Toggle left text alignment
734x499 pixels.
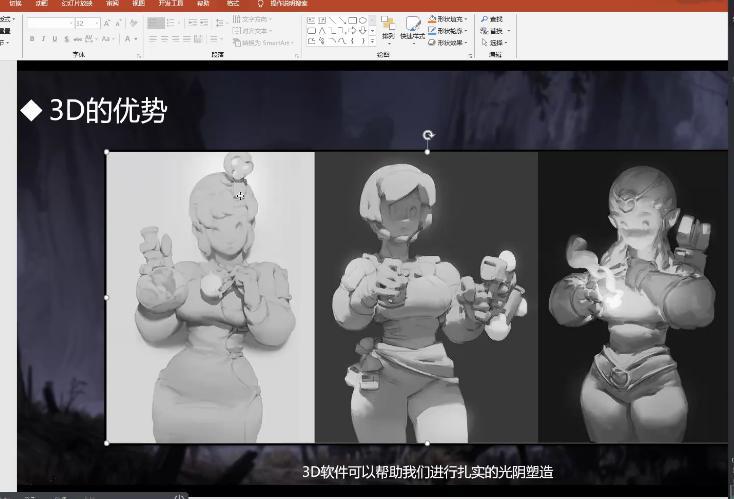tap(152, 39)
